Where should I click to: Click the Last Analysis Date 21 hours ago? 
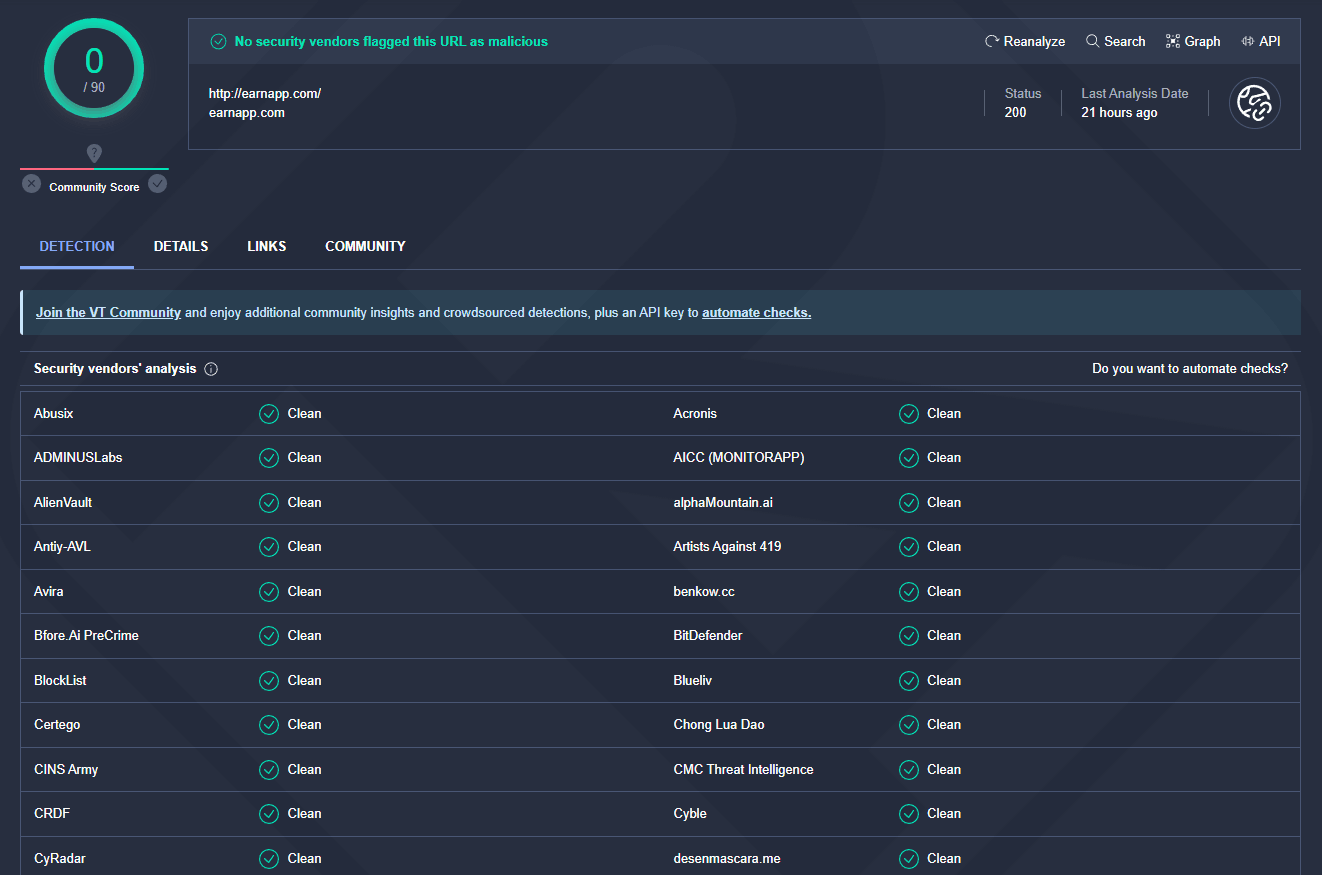click(1119, 113)
